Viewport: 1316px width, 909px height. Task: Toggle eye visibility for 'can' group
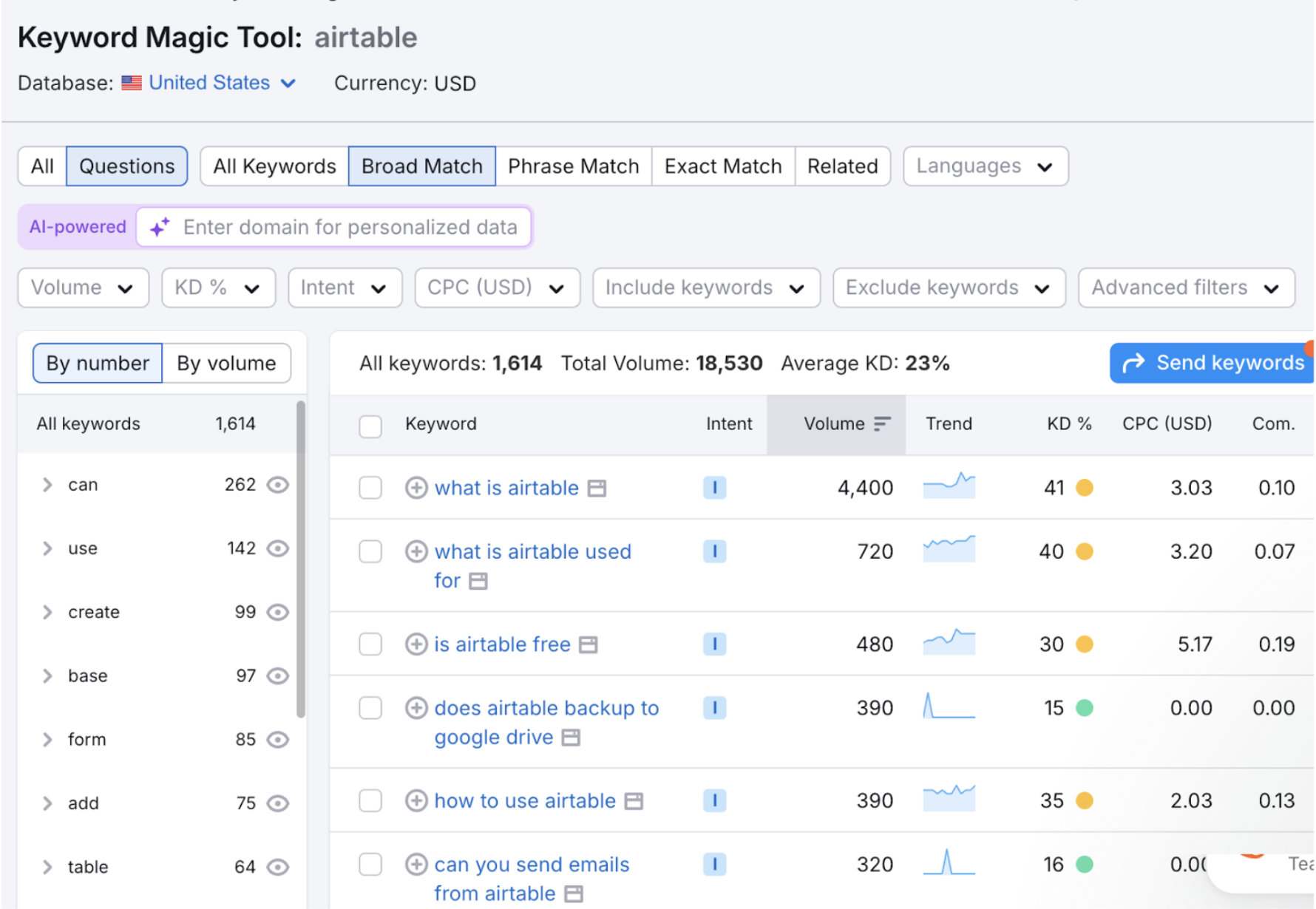pos(278,485)
